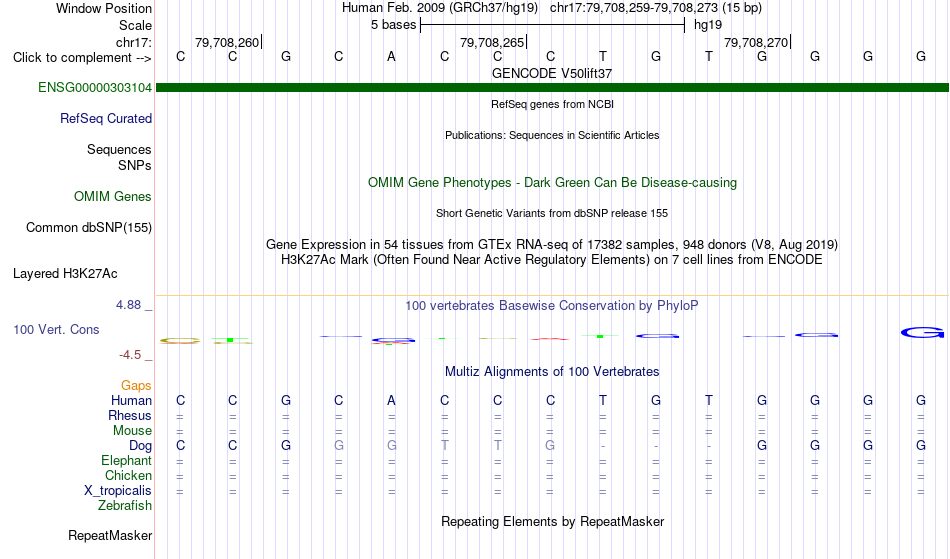
Task: Click the 4.88 PhyloP upper limit
Action: tap(128, 305)
